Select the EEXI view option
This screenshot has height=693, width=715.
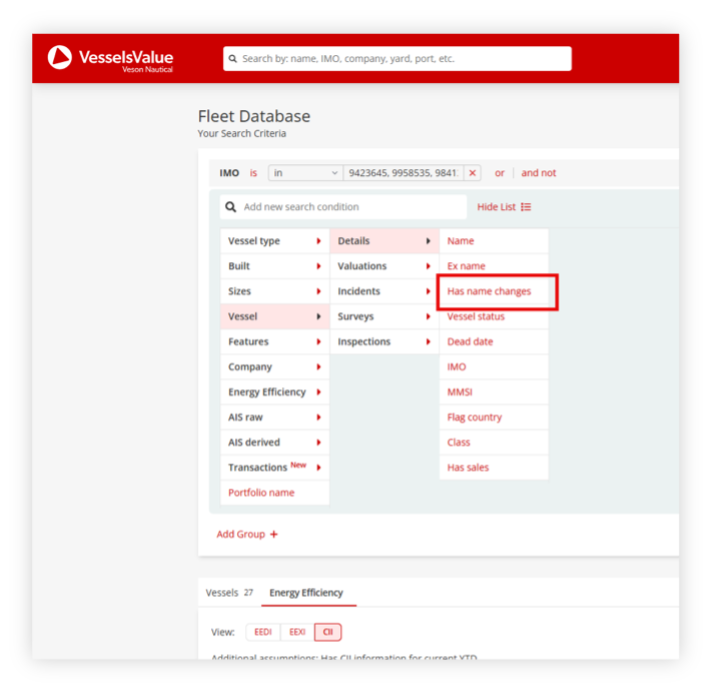297,632
